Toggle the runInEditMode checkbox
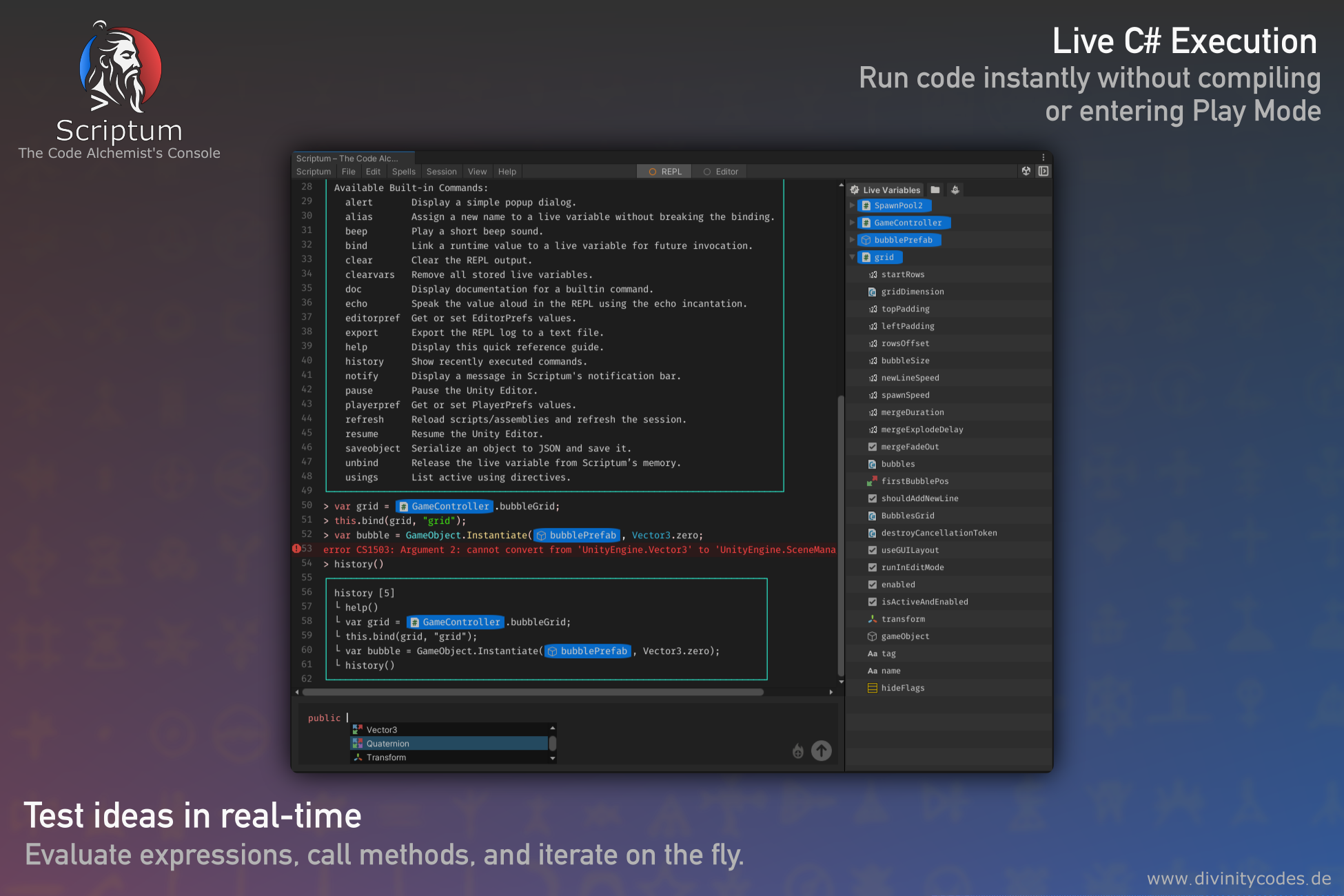 coord(873,567)
